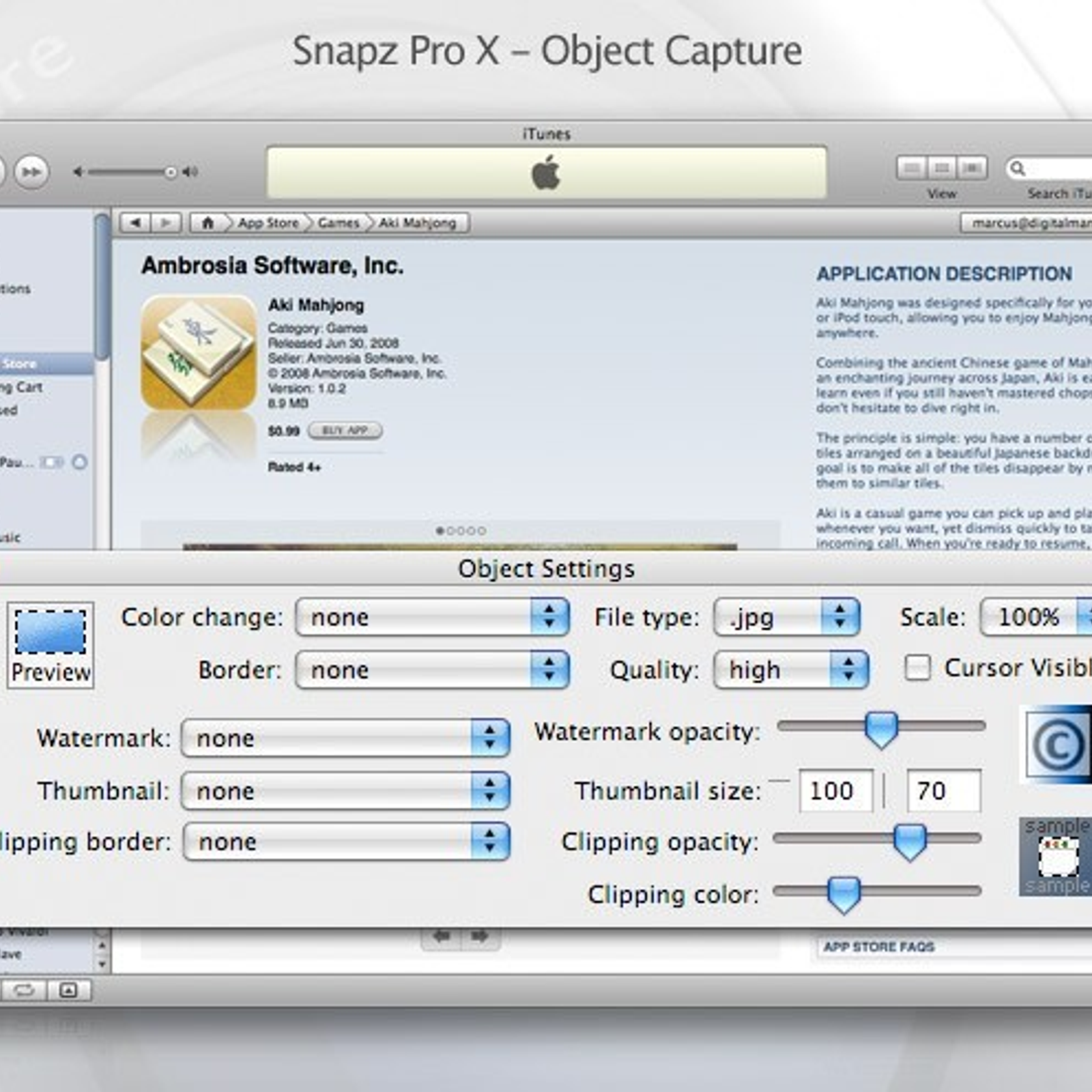The width and height of the screenshot is (1092, 1092).
Task: Switch to list view in iTunes
Action: [911, 168]
